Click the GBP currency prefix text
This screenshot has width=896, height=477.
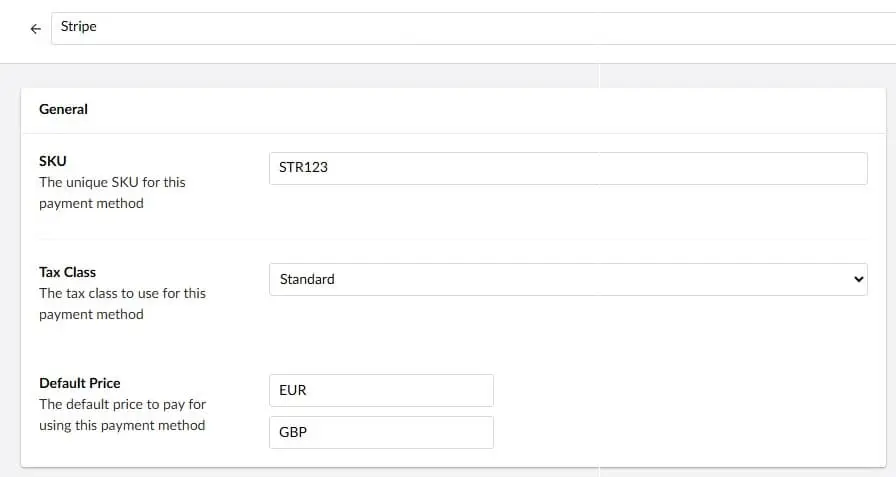293,432
